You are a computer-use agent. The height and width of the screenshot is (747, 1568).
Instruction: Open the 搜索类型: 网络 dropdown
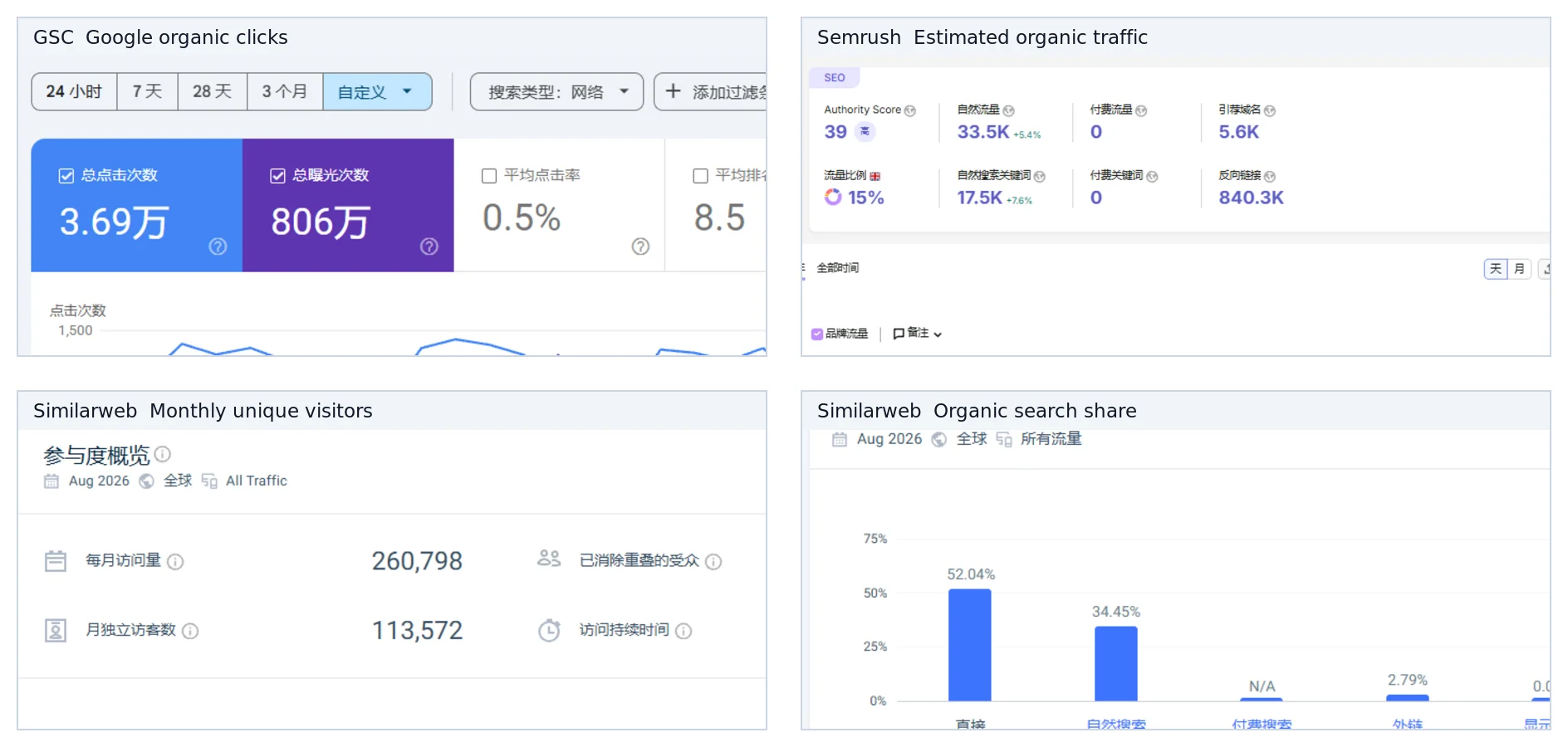[556, 91]
